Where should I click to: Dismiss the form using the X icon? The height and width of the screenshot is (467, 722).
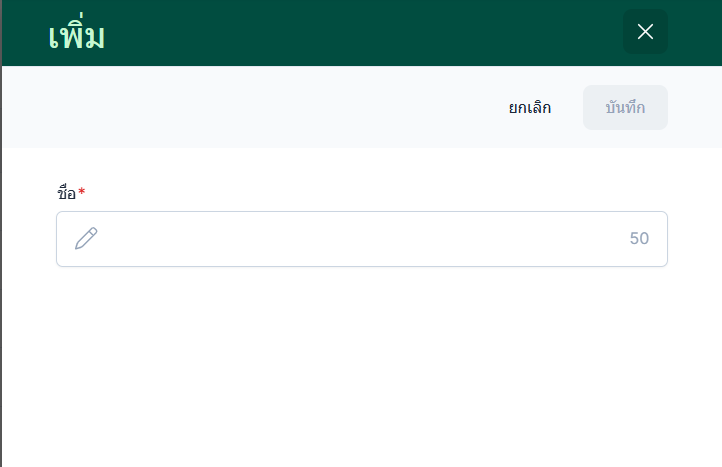pos(645,32)
